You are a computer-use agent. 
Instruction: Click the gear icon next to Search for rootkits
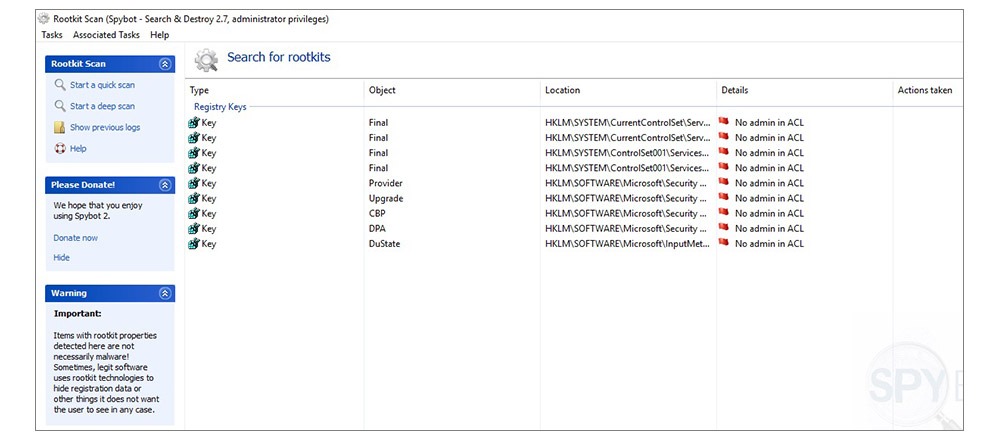tap(206, 59)
